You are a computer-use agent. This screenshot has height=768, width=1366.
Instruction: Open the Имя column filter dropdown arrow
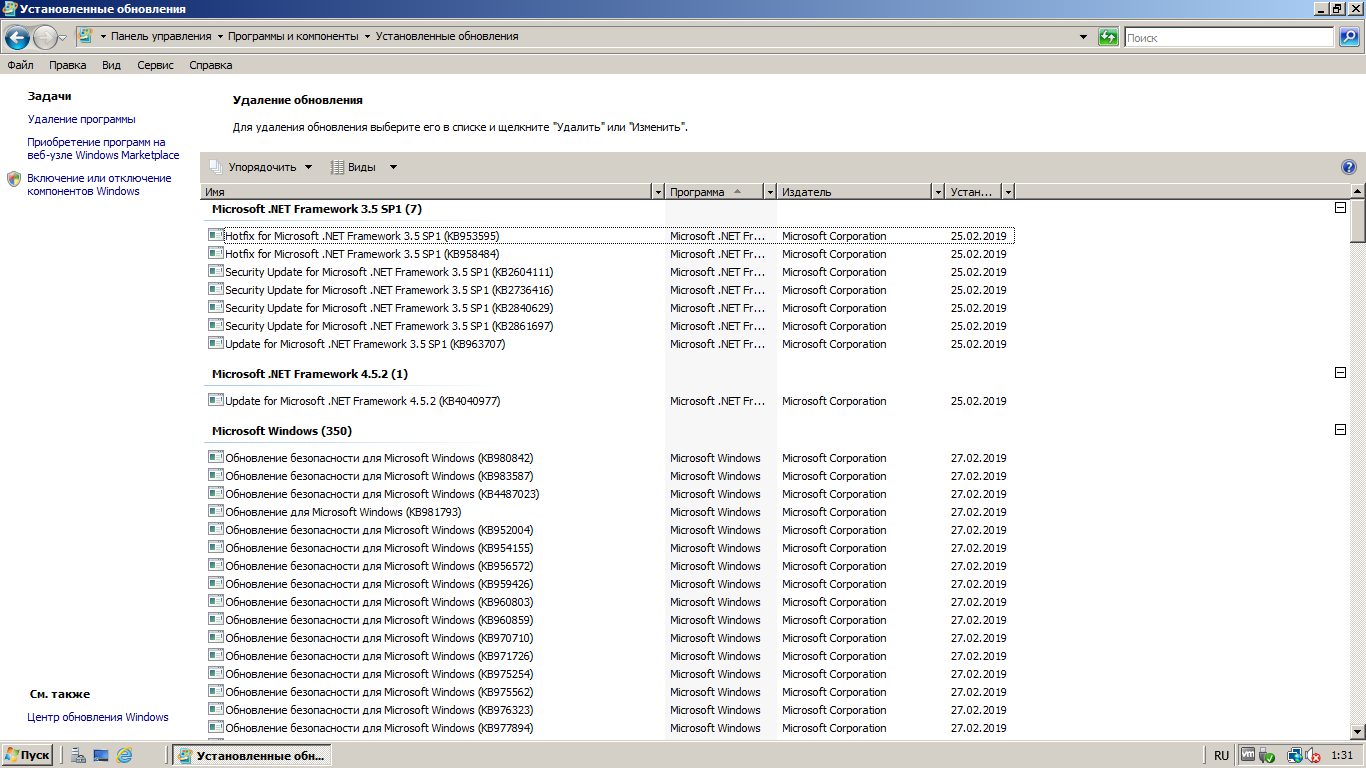pyautogui.click(x=658, y=191)
